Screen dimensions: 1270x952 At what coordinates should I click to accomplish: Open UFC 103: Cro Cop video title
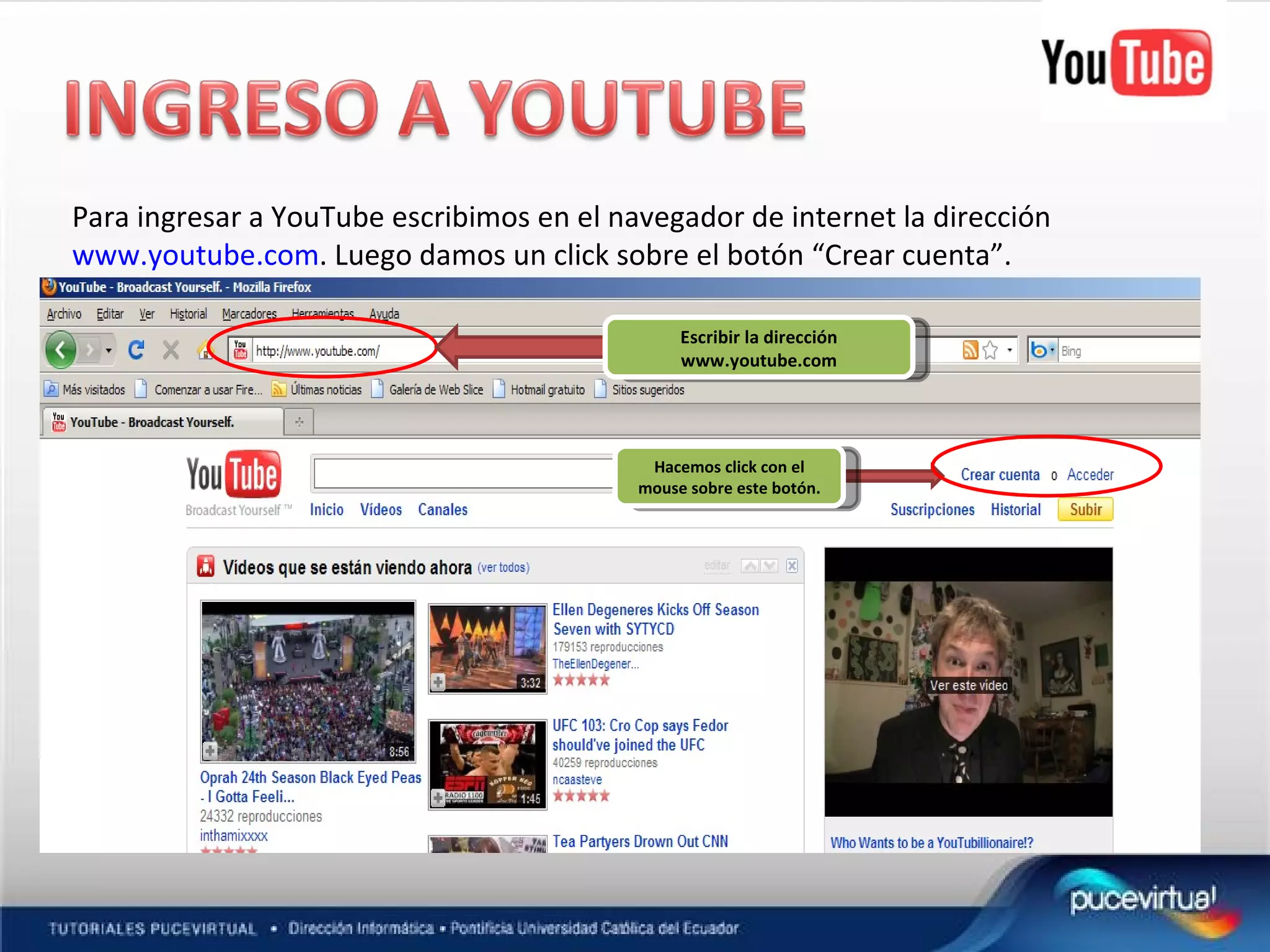[x=640, y=735]
